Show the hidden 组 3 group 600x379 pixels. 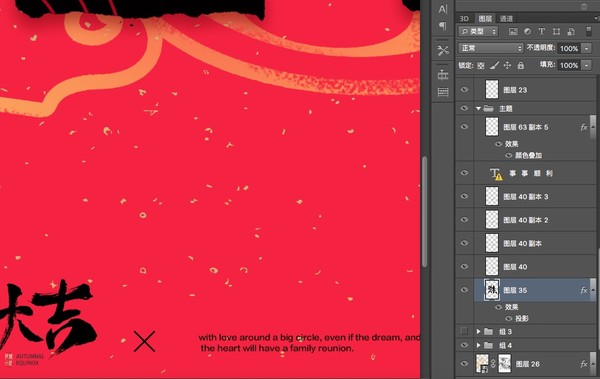pyautogui.click(x=464, y=331)
